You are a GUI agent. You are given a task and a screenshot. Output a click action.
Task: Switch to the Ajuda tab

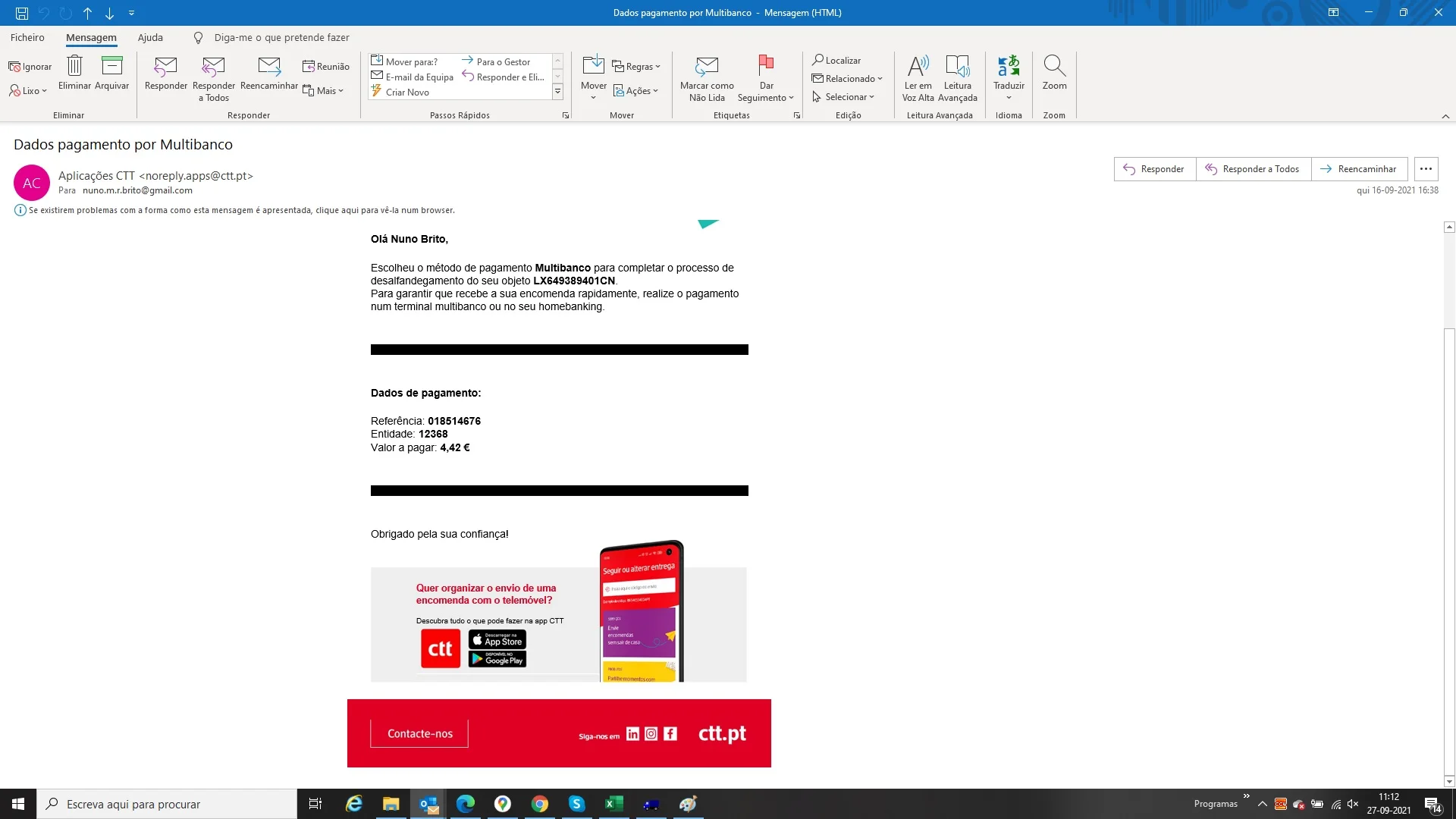(150, 37)
